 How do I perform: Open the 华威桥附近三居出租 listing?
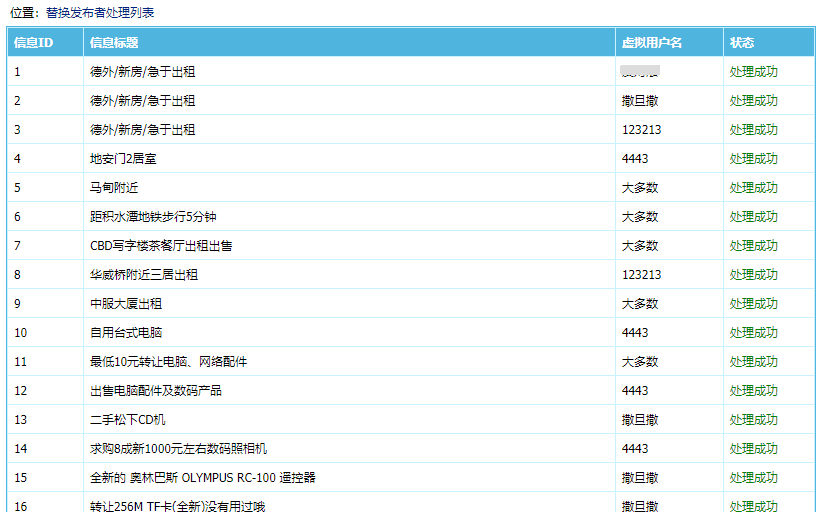[x=144, y=275]
